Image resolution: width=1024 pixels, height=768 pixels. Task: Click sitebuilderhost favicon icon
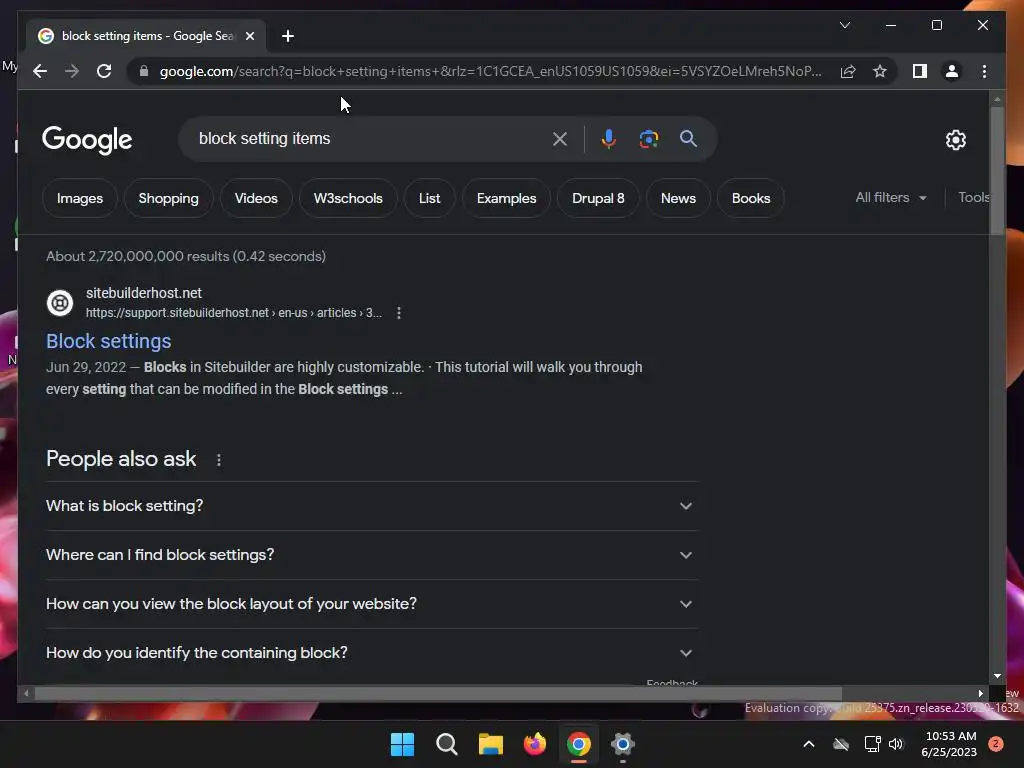pyautogui.click(x=60, y=302)
